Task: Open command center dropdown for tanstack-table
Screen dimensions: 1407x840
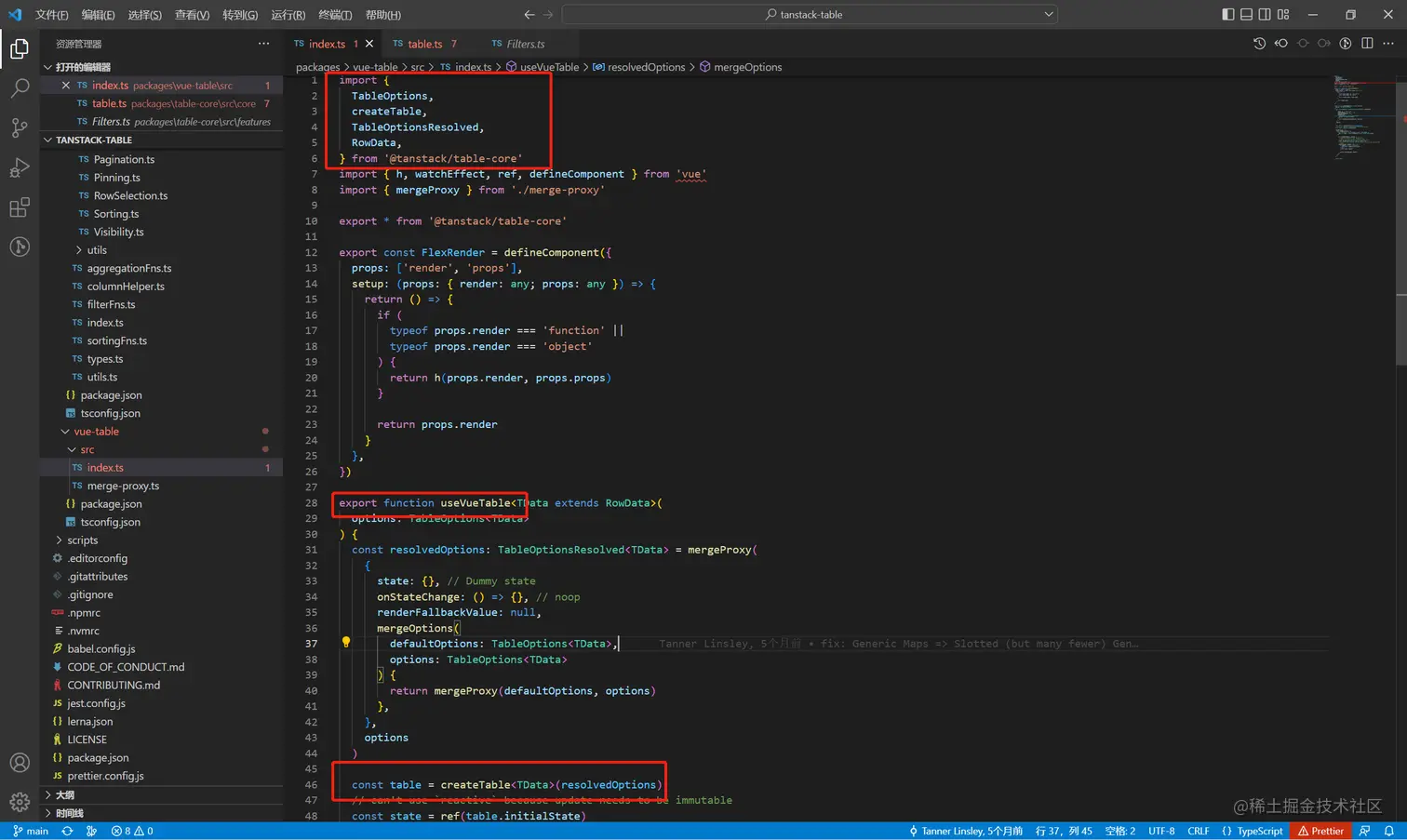Action: 1049,14
